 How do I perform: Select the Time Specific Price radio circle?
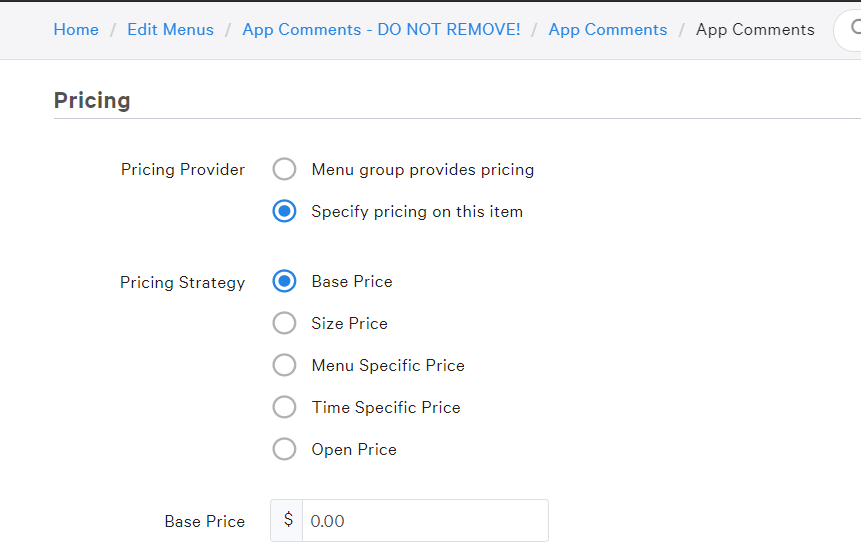pos(284,407)
